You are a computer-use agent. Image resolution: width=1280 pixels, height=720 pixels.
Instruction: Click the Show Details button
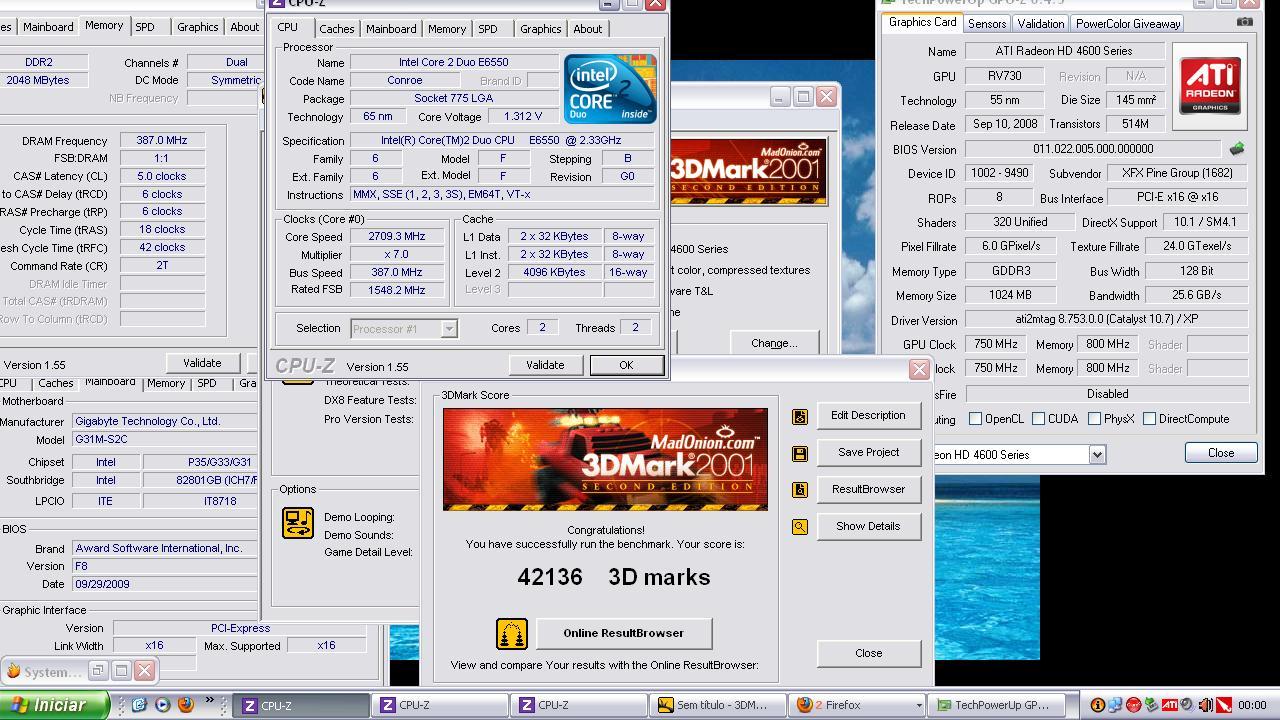tap(868, 527)
